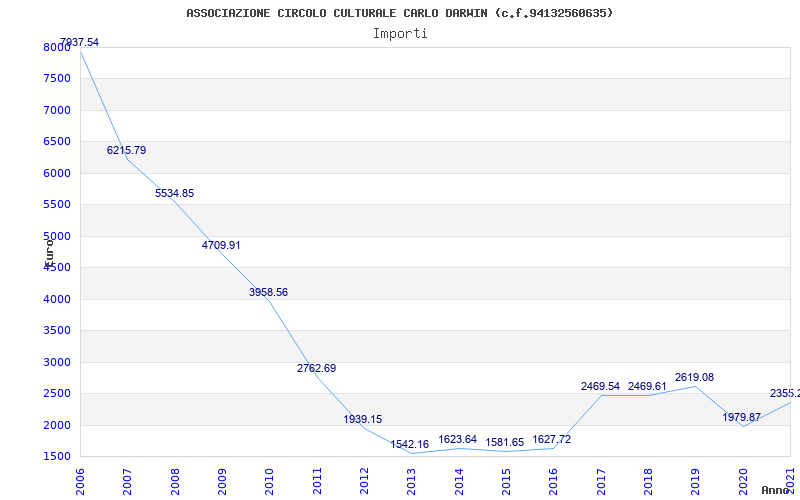Click data label 2619.08
800x500 pixels.
point(694,378)
